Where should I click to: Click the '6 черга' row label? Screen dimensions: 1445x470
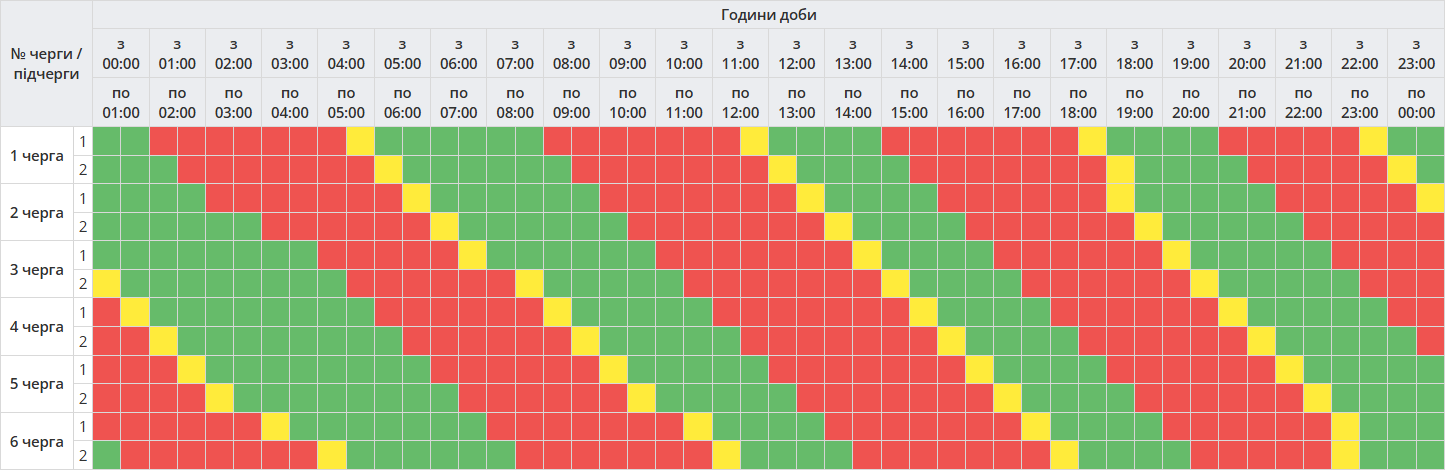tap(36, 441)
